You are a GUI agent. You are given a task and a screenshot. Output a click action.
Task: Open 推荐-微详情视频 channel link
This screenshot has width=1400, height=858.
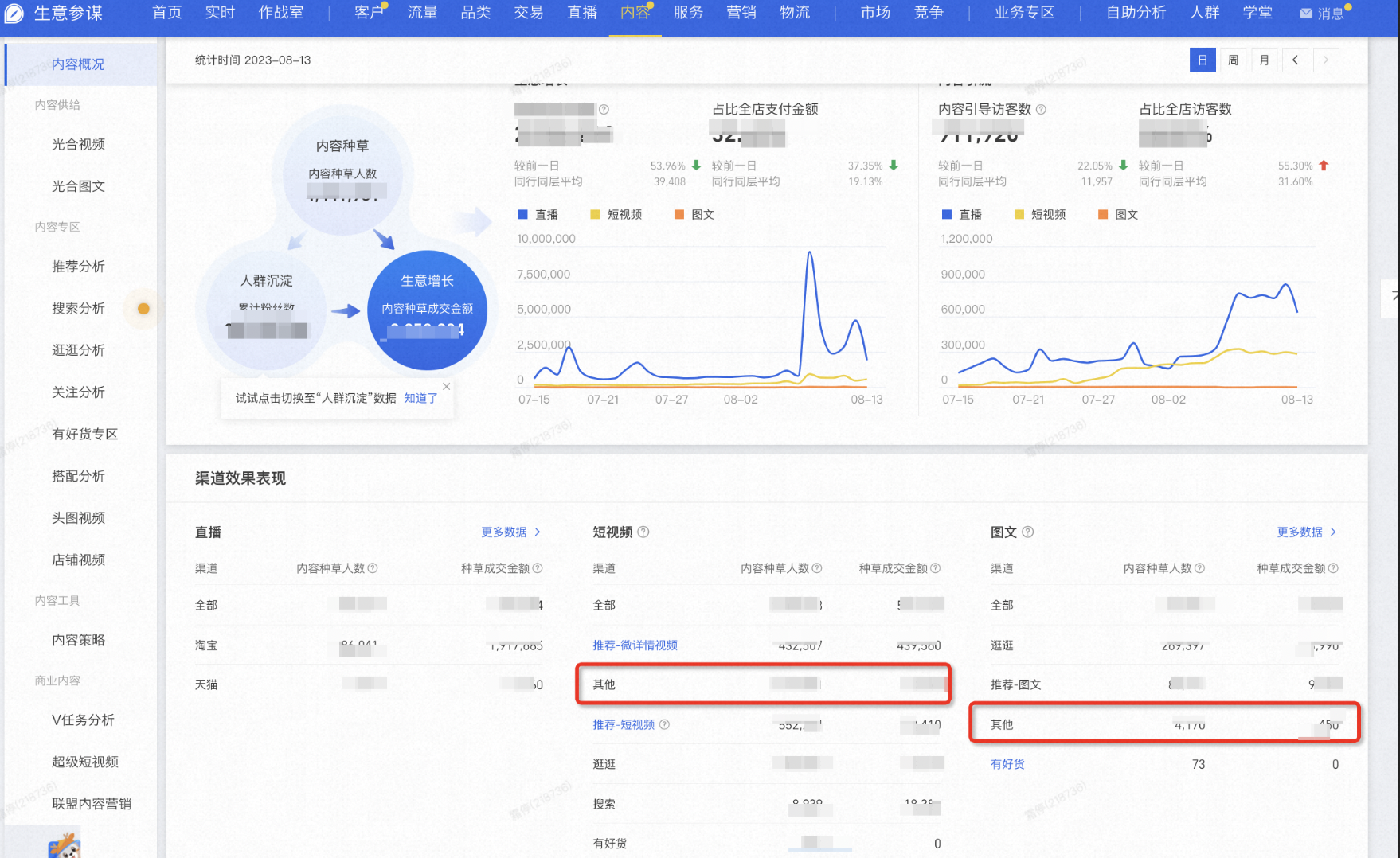tap(635, 645)
